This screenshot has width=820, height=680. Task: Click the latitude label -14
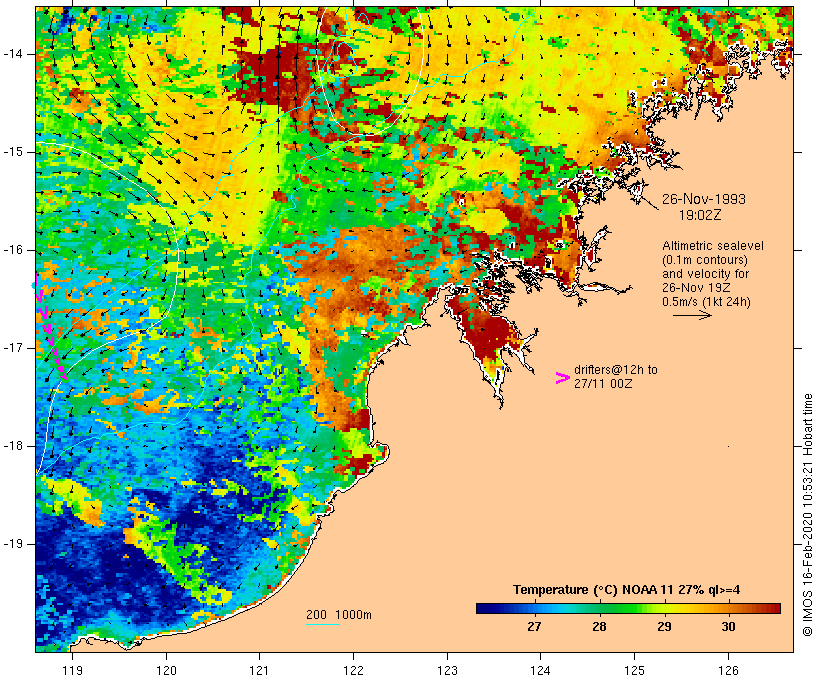click(12, 54)
